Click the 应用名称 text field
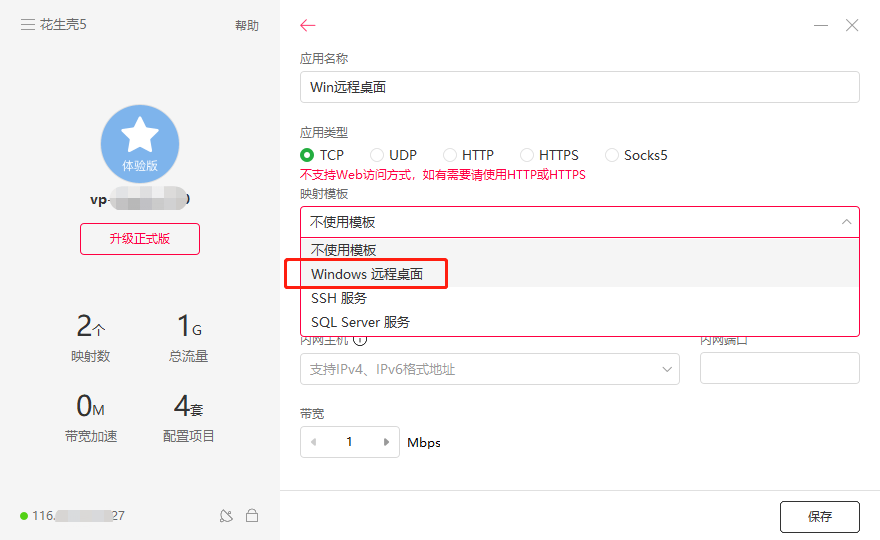This screenshot has width=880, height=540. (580, 87)
